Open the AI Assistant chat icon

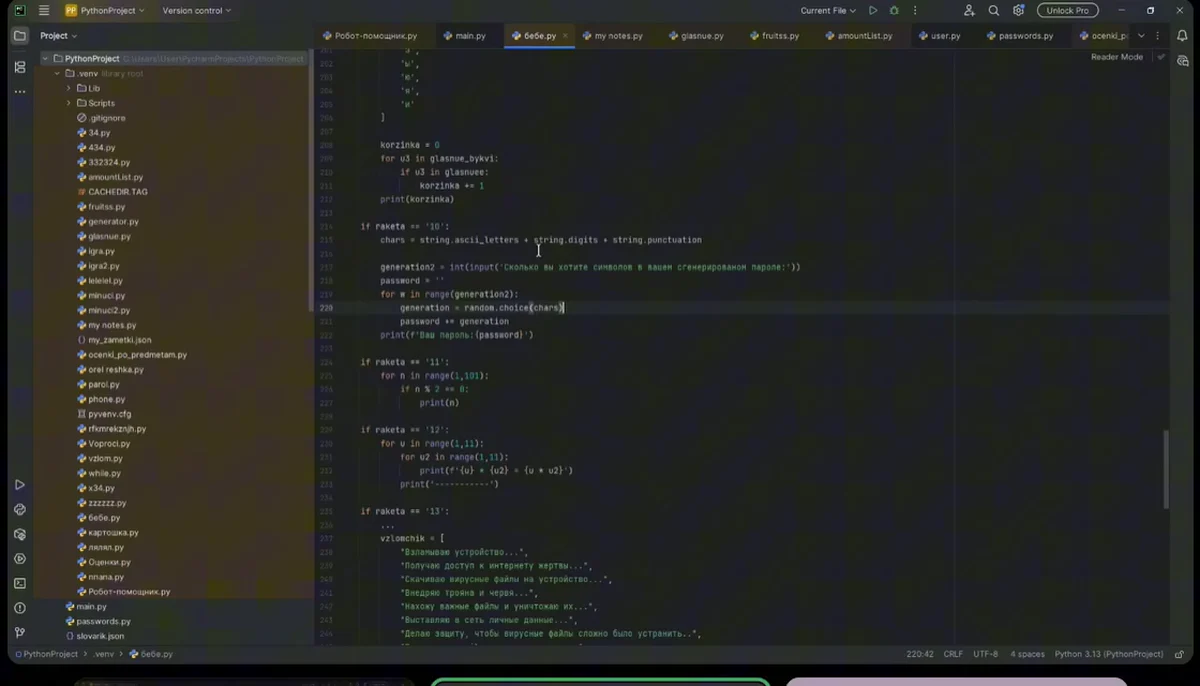[x=1184, y=61]
